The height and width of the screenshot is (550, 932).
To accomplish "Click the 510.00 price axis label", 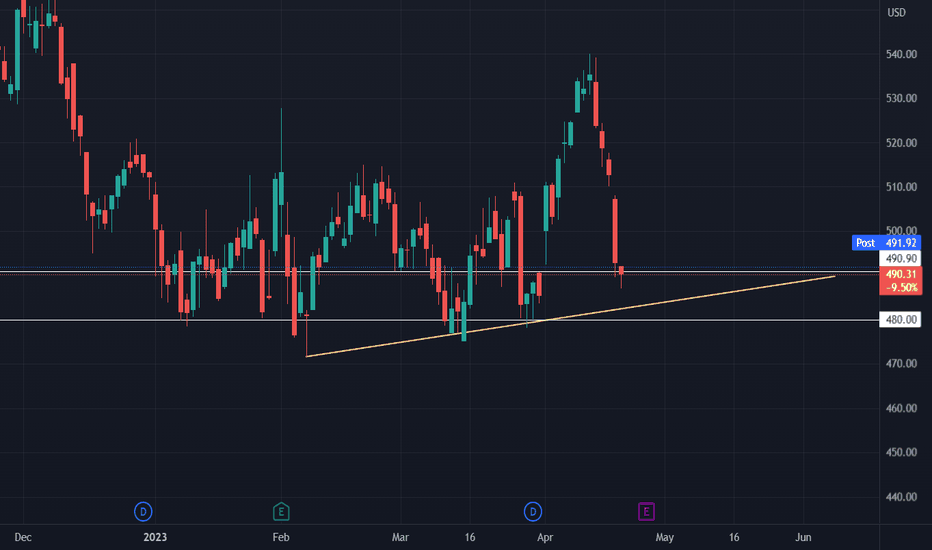I will click(901, 187).
